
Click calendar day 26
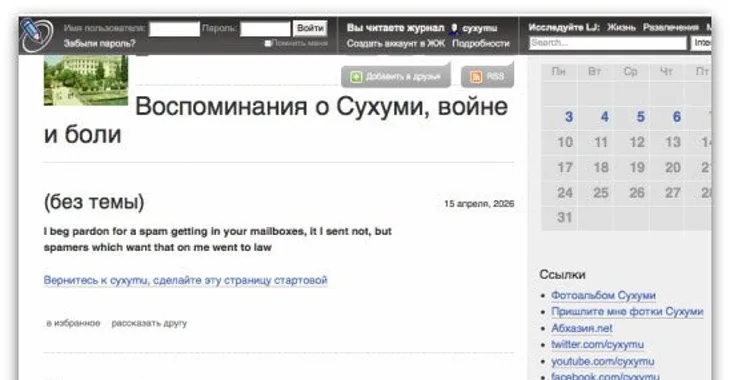point(637,192)
